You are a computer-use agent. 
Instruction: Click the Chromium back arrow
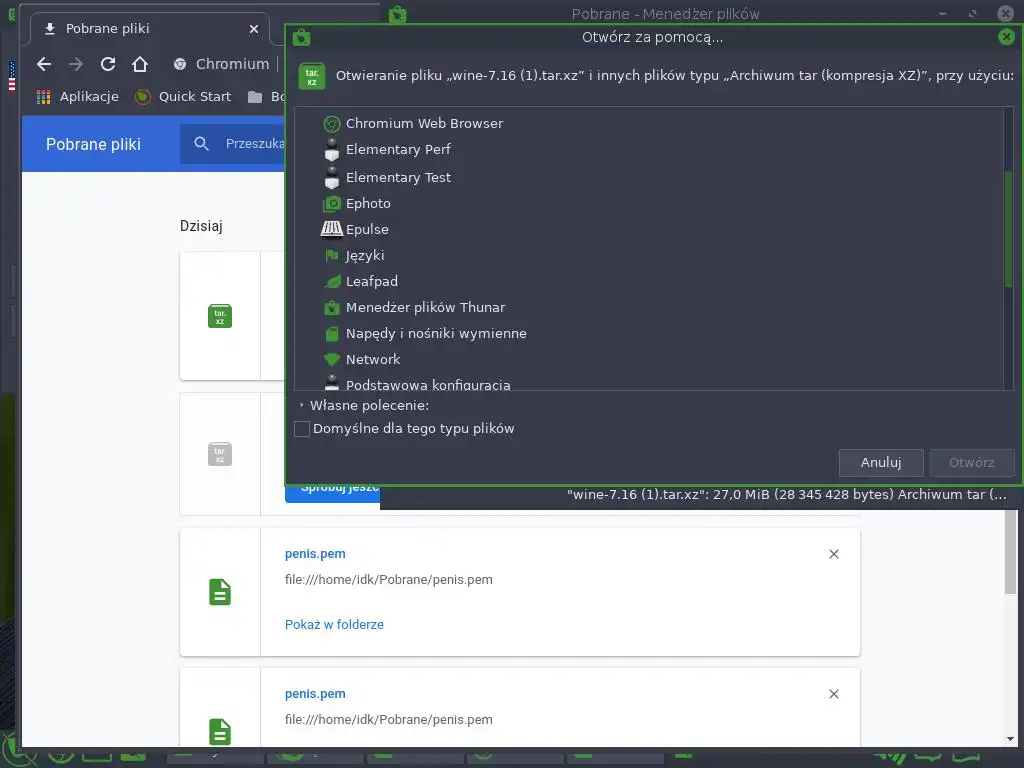point(44,64)
